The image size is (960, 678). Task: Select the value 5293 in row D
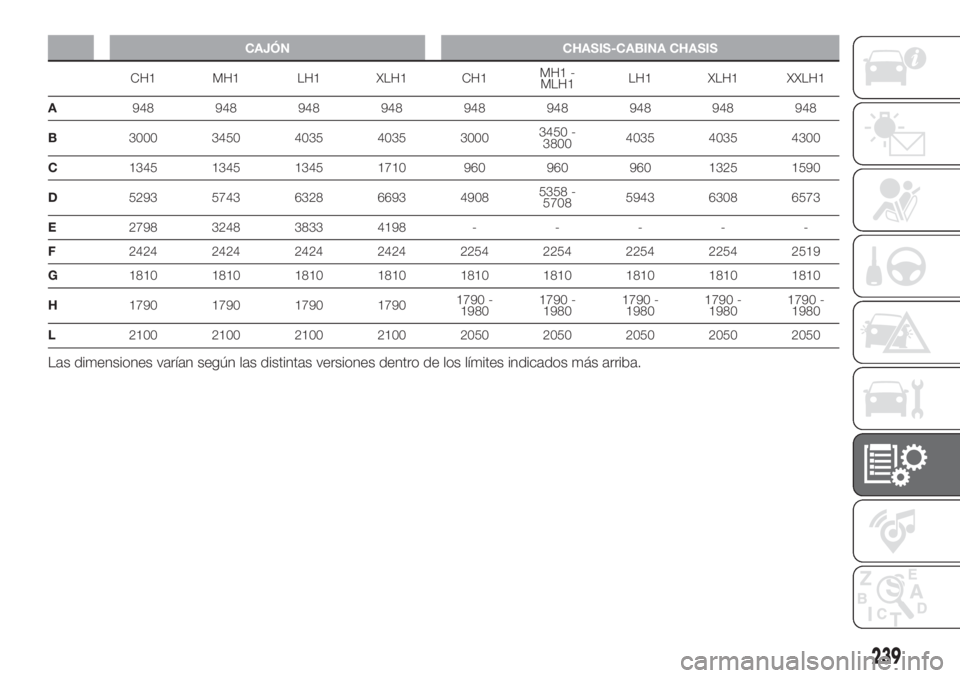[143, 198]
